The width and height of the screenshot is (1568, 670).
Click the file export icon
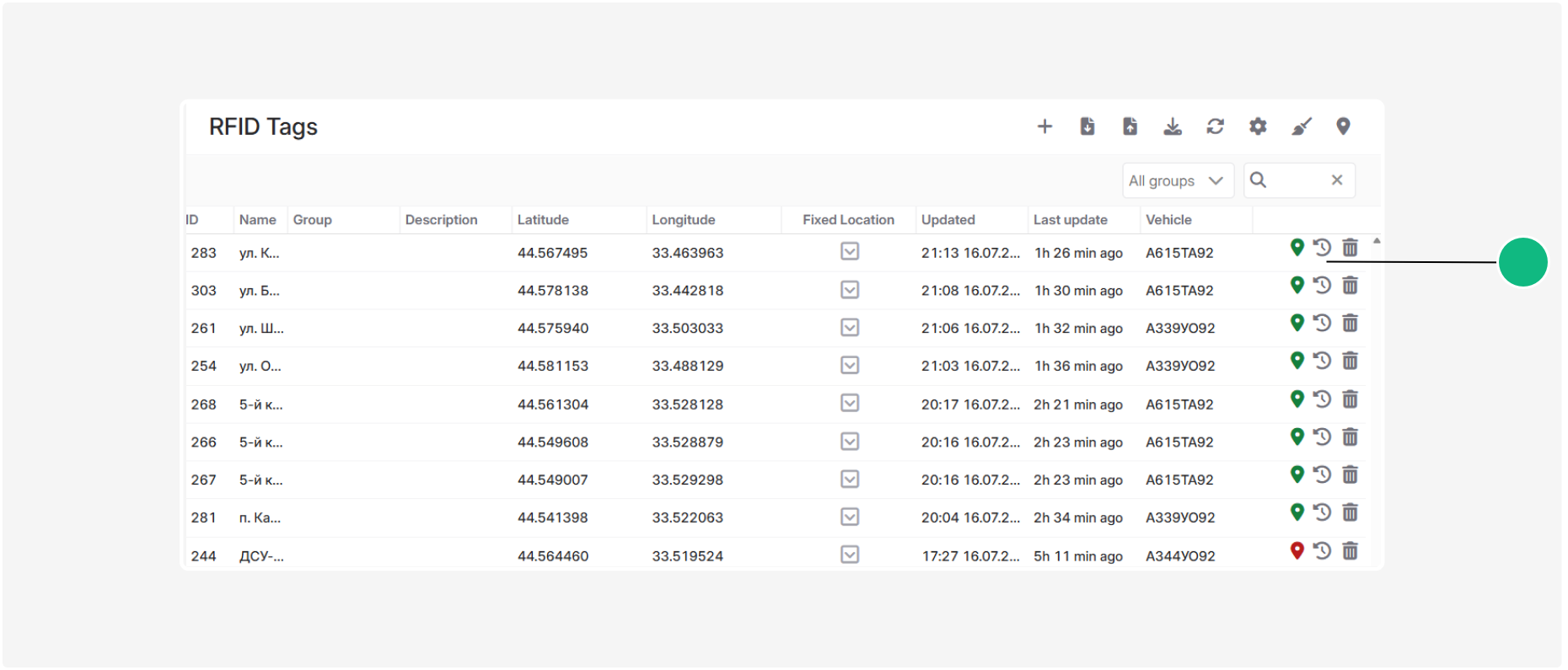pyautogui.click(x=1130, y=126)
